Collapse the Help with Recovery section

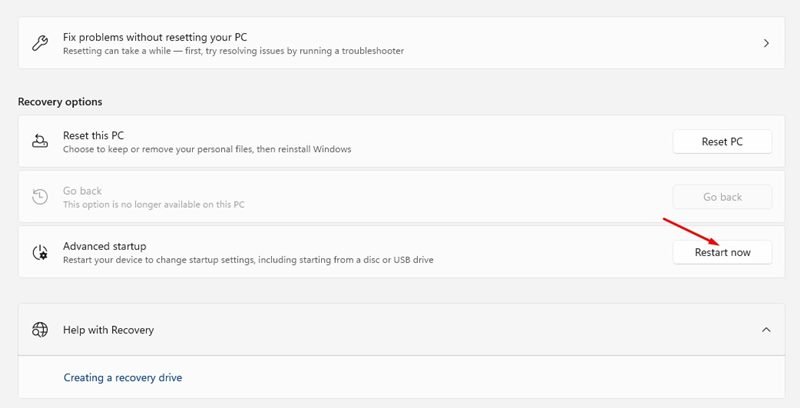(766, 330)
